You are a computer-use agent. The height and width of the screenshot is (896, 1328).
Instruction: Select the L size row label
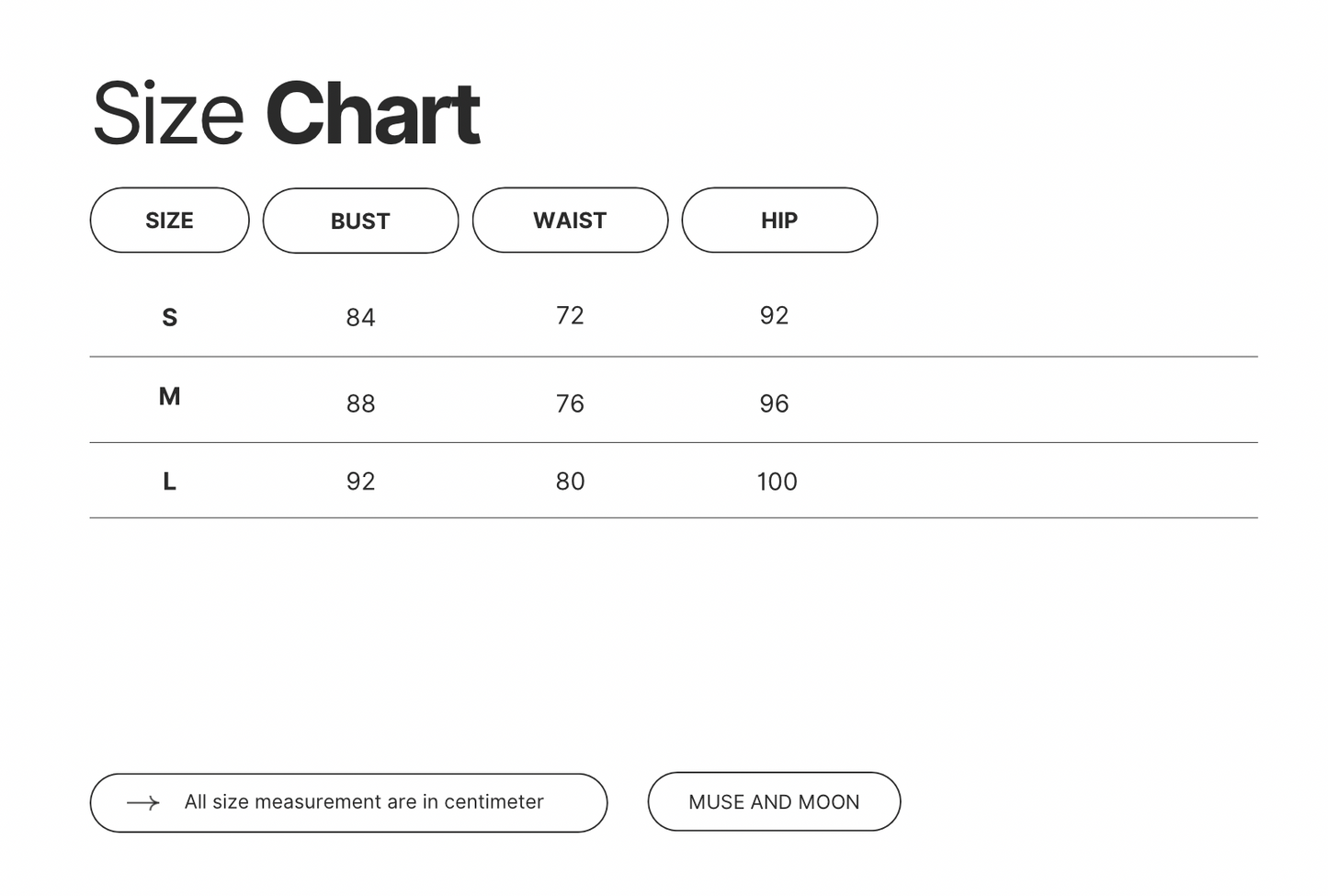169,482
